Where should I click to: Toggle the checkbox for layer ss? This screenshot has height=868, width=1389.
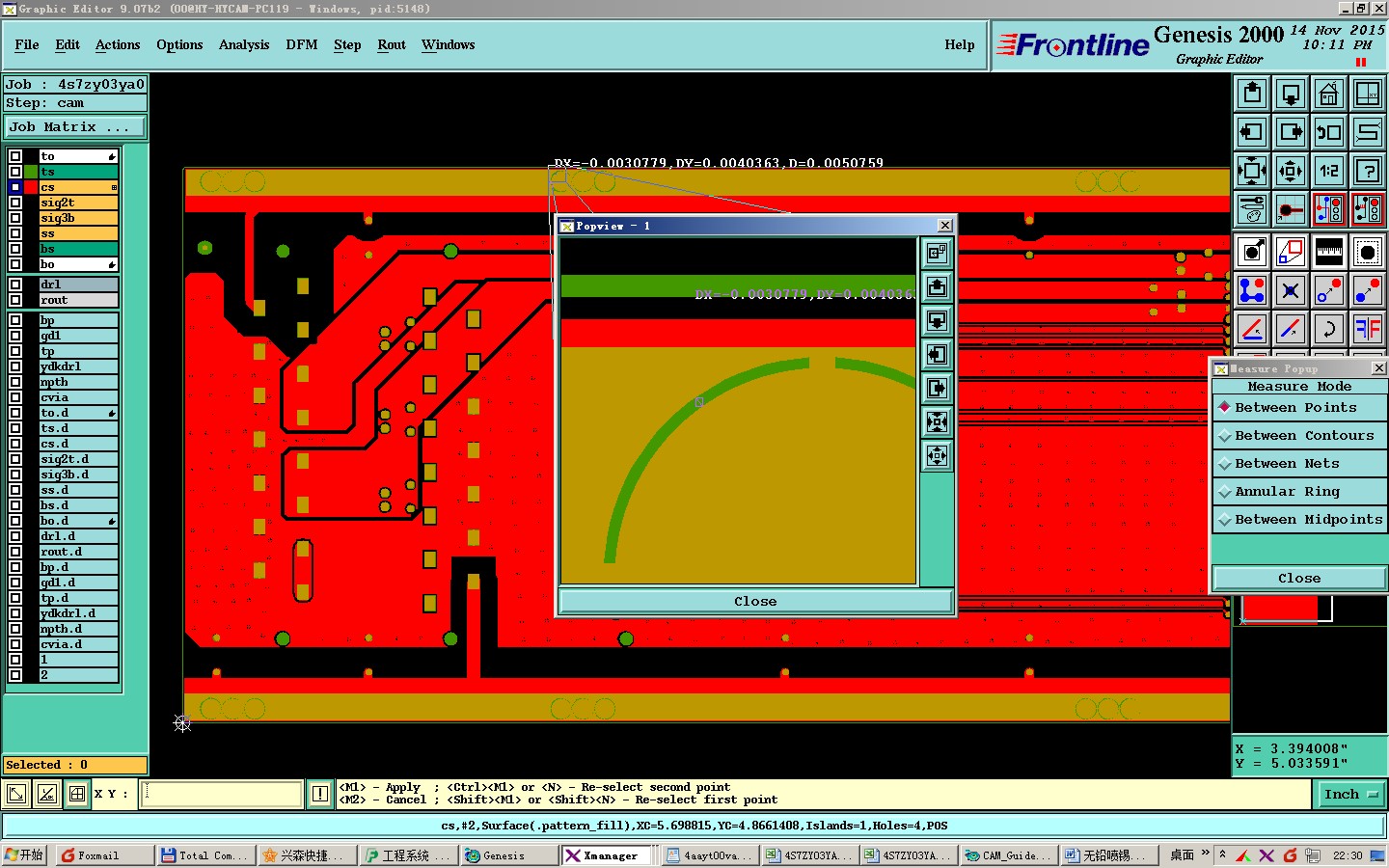click(15, 233)
